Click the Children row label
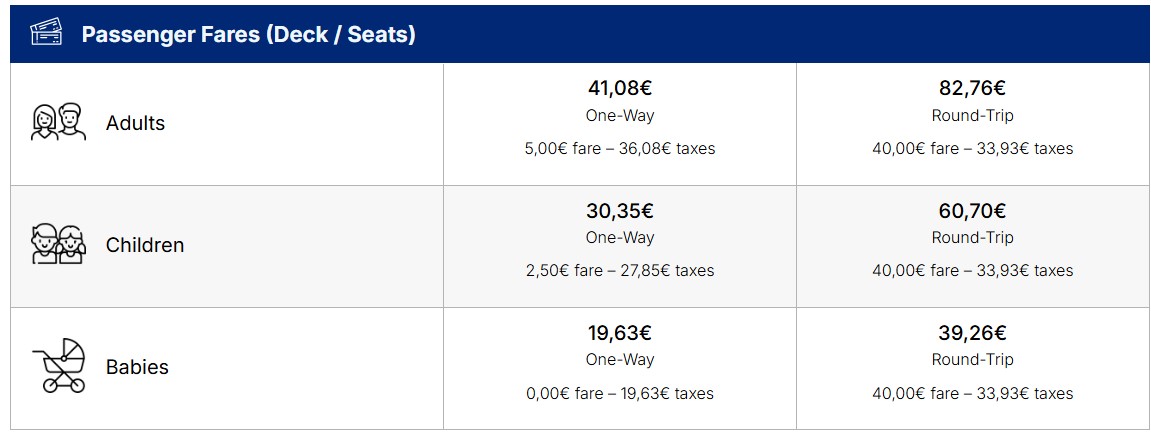The height and width of the screenshot is (436, 1151). (x=145, y=245)
